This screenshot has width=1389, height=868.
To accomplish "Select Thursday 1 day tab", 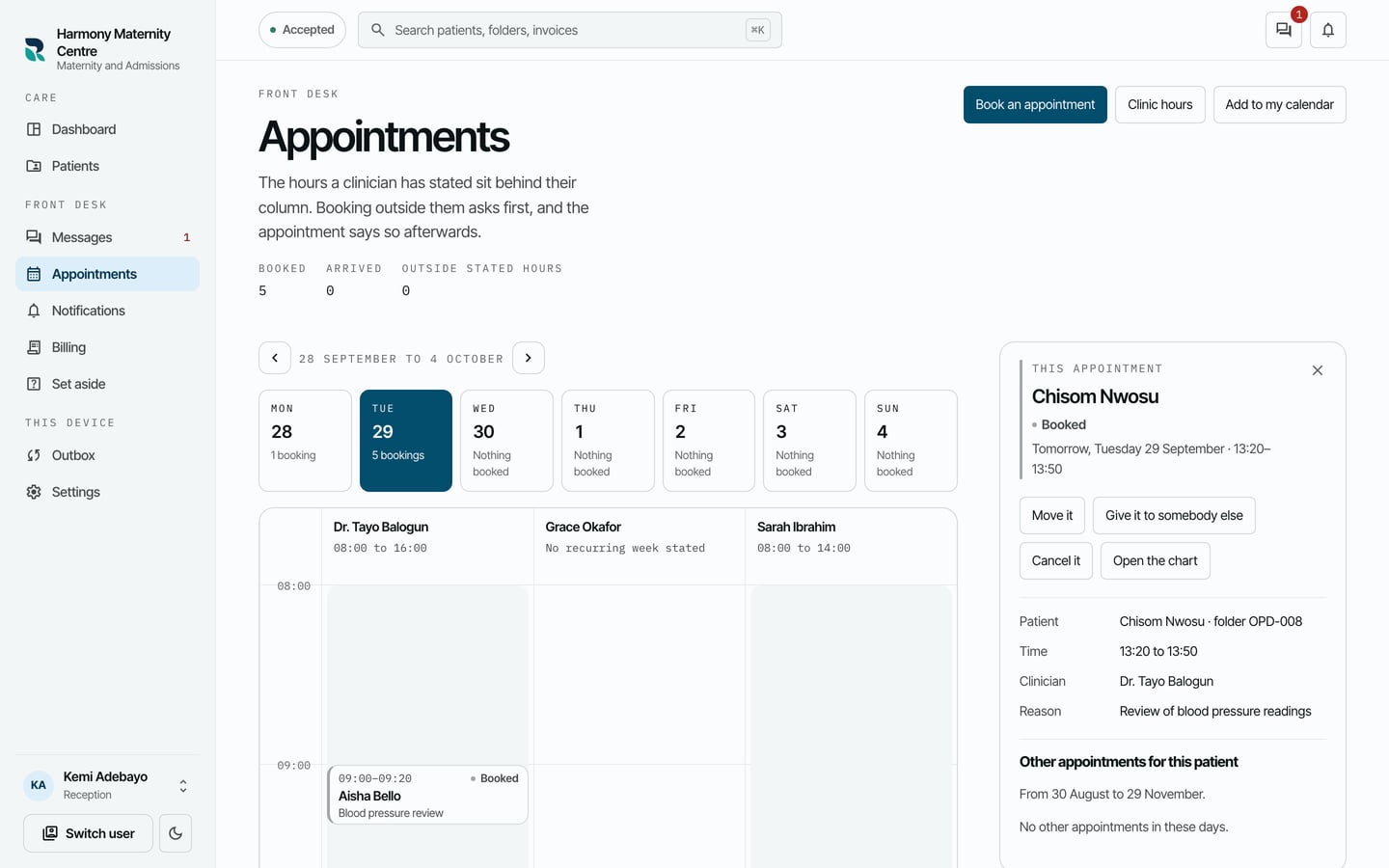I will tap(608, 441).
